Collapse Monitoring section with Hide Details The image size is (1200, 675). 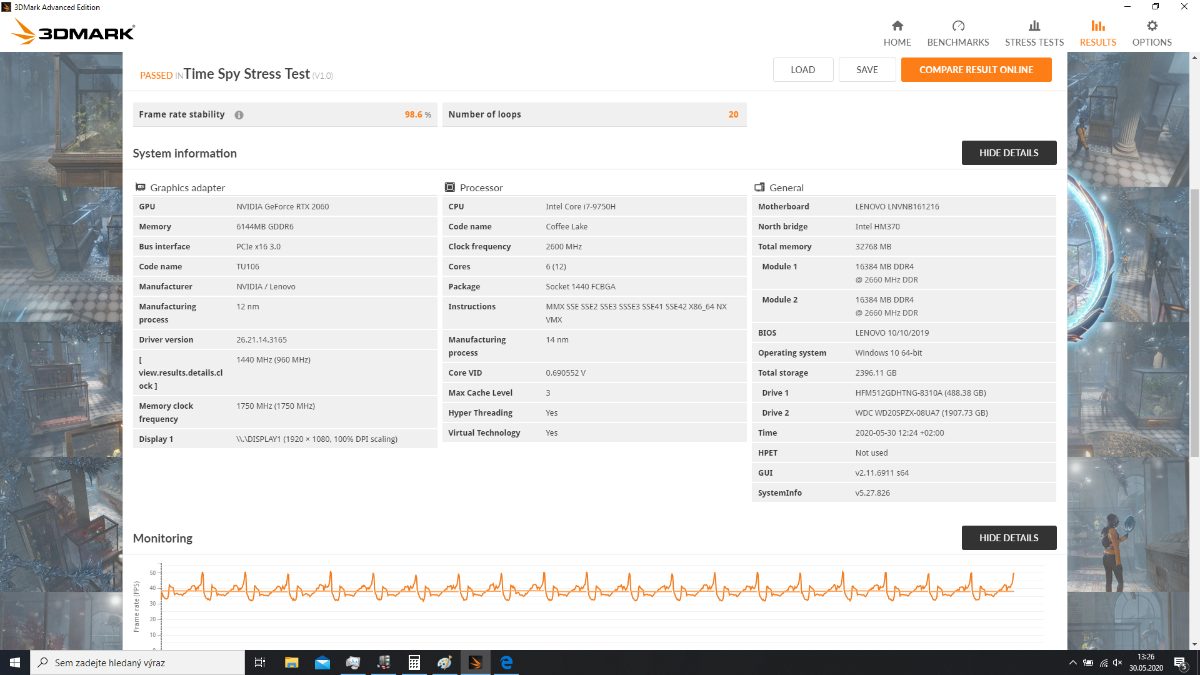tap(1008, 538)
